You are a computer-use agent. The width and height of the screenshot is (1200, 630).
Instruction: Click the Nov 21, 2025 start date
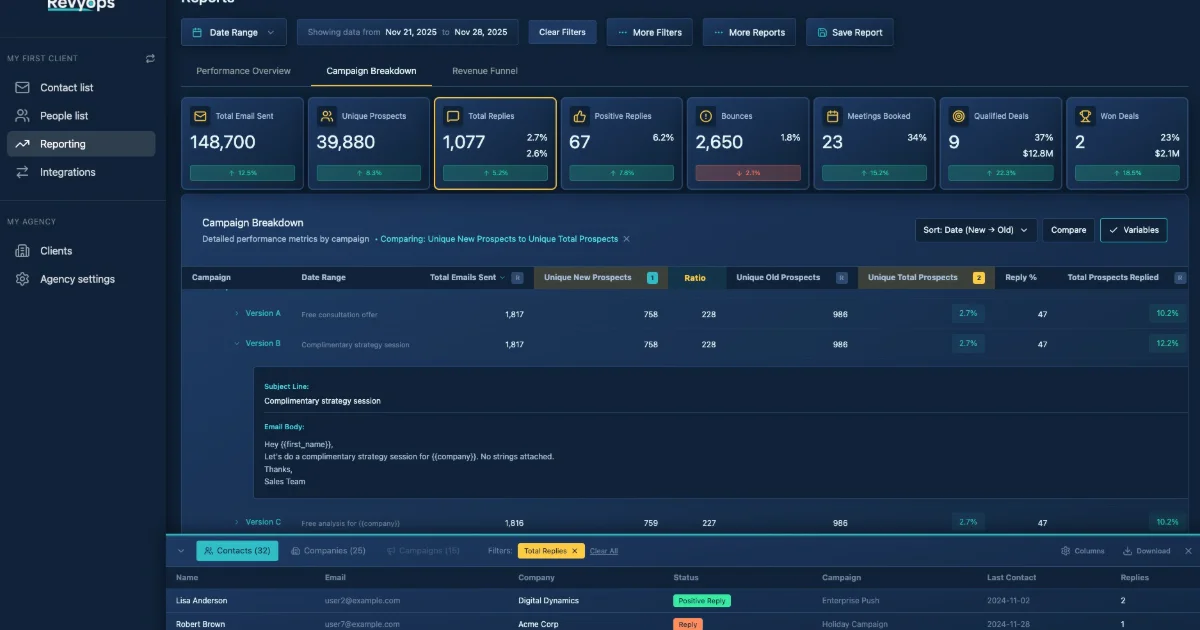click(x=411, y=32)
